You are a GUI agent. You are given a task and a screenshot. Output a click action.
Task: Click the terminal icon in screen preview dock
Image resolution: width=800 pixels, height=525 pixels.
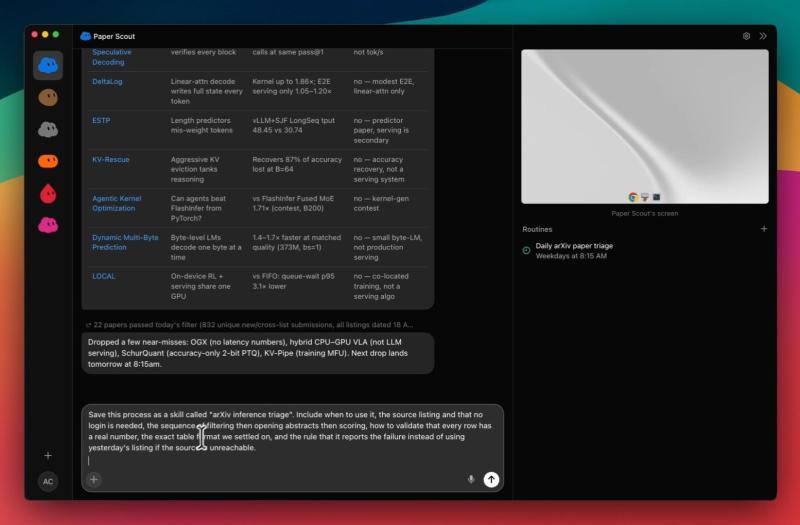click(656, 197)
